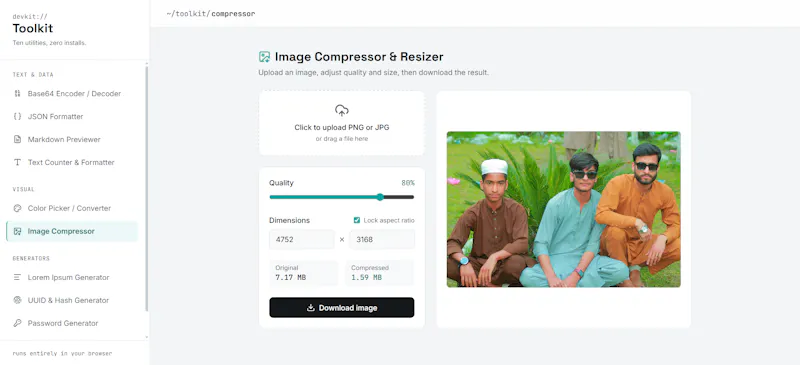The image size is (800, 365).
Task: Click the Lorem Ipsum lines icon
Action: click(x=17, y=277)
